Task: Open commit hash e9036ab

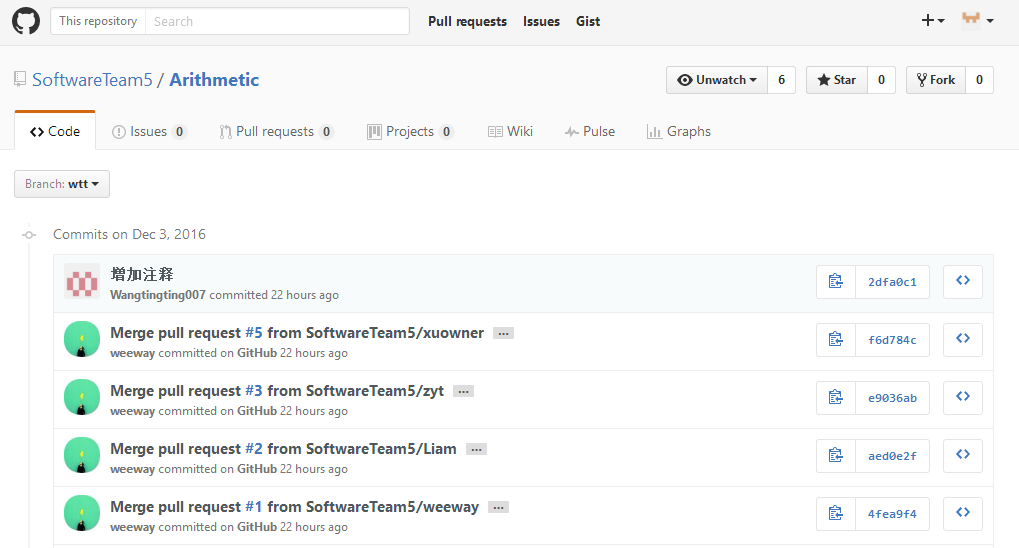Action: coord(892,397)
